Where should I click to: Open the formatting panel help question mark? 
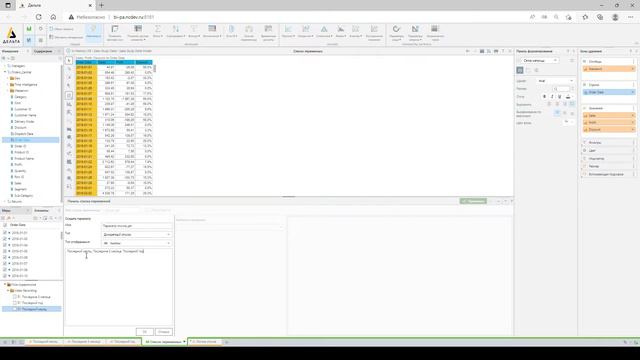coord(568,51)
